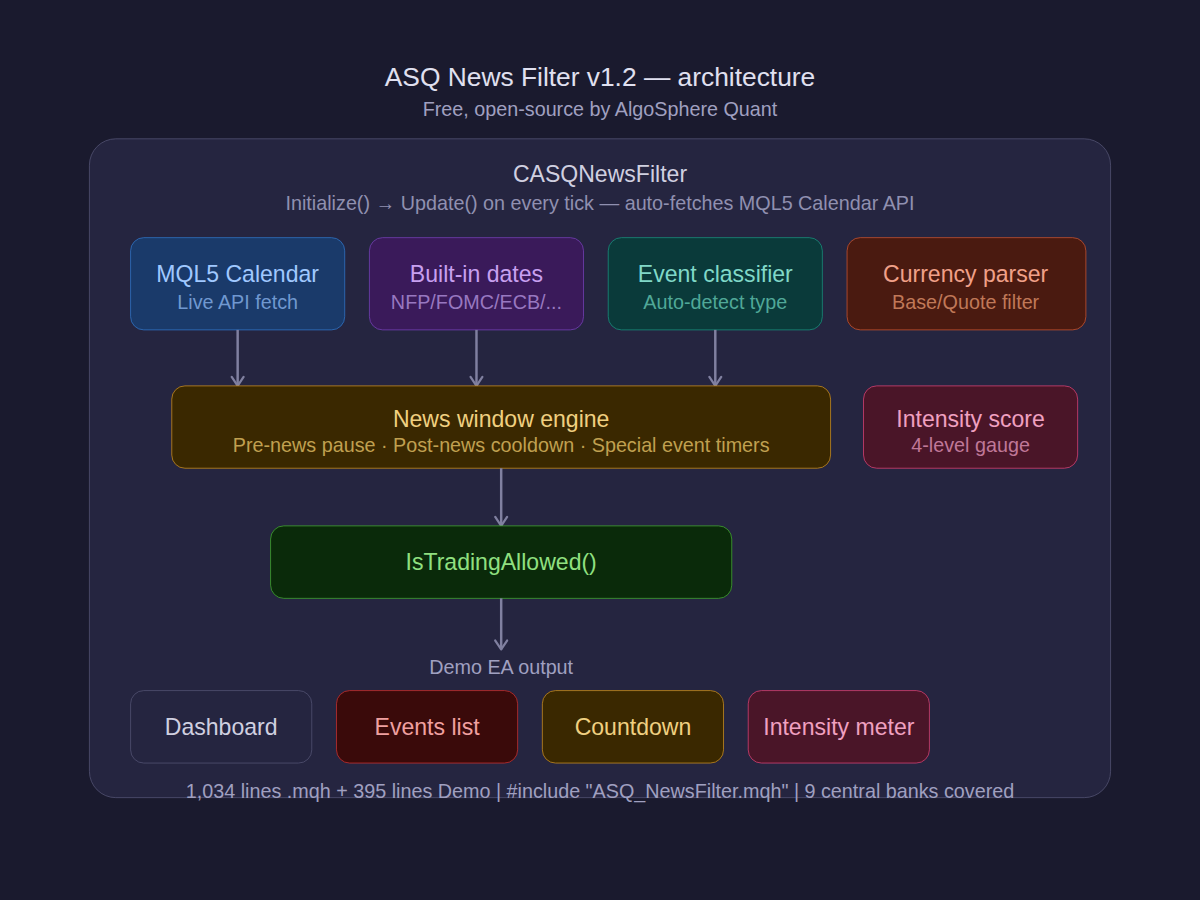Viewport: 1200px width, 900px height.
Task: Click the Intensity meter output block
Action: coord(838,727)
